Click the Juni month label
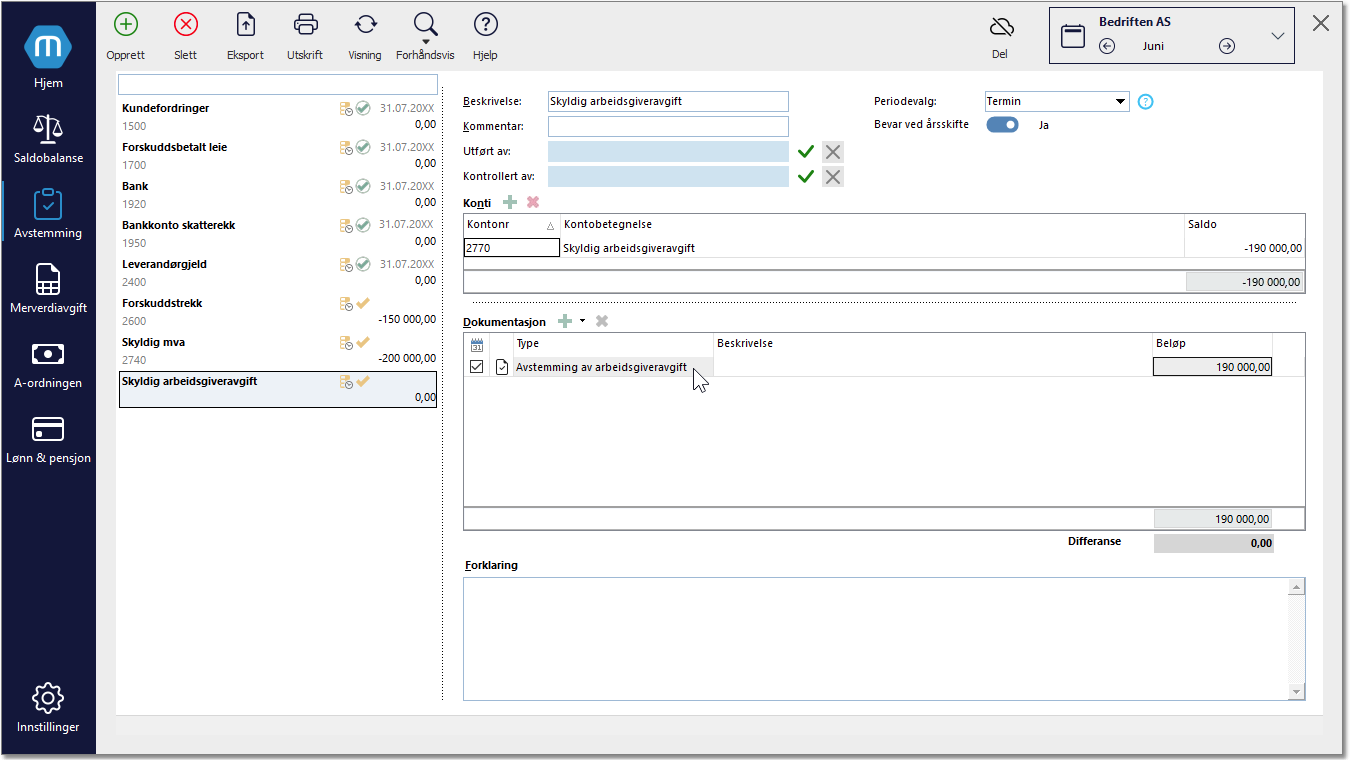 coord(1153,46)
